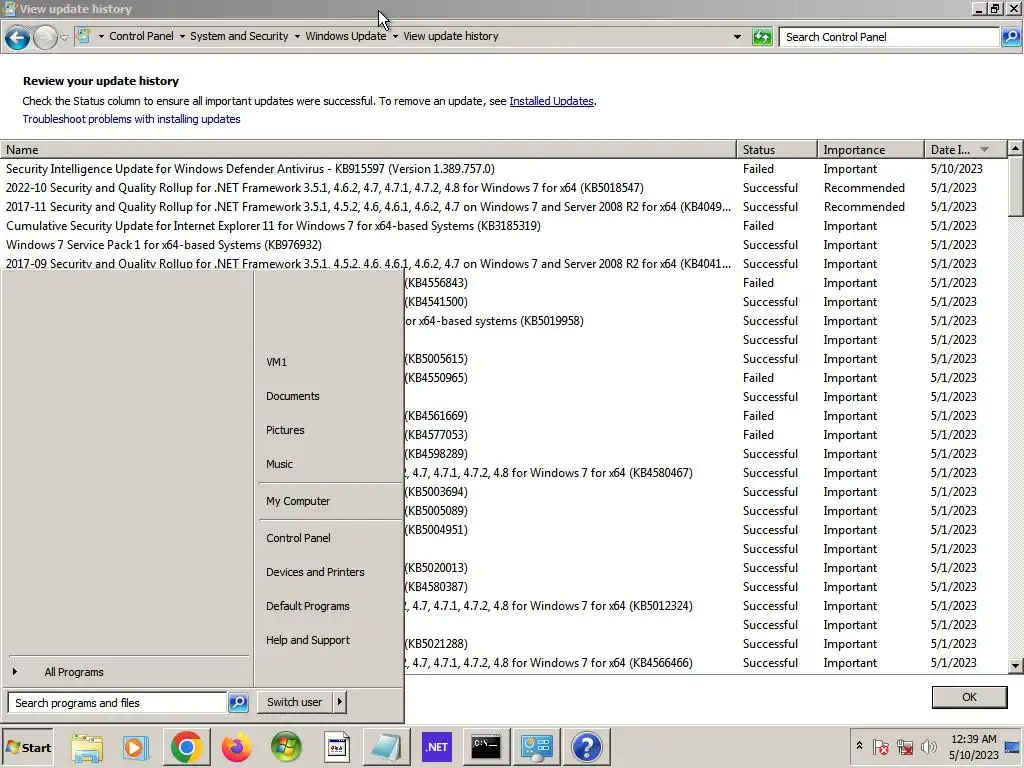
Task: Open Help and Support in Start menu
Action: pyautogui.click(x=328, y=639)
